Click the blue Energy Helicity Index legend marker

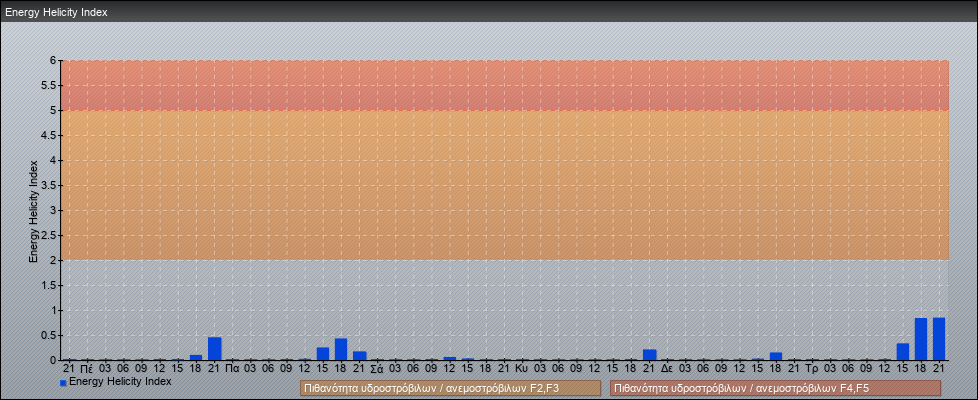point(63,382)
